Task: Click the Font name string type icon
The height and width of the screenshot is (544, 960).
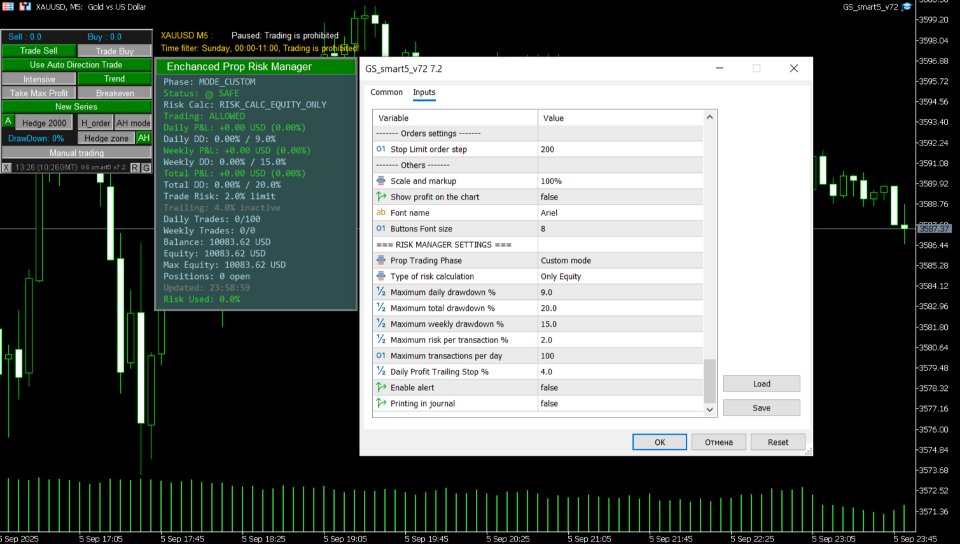Action: pos(380,213)
